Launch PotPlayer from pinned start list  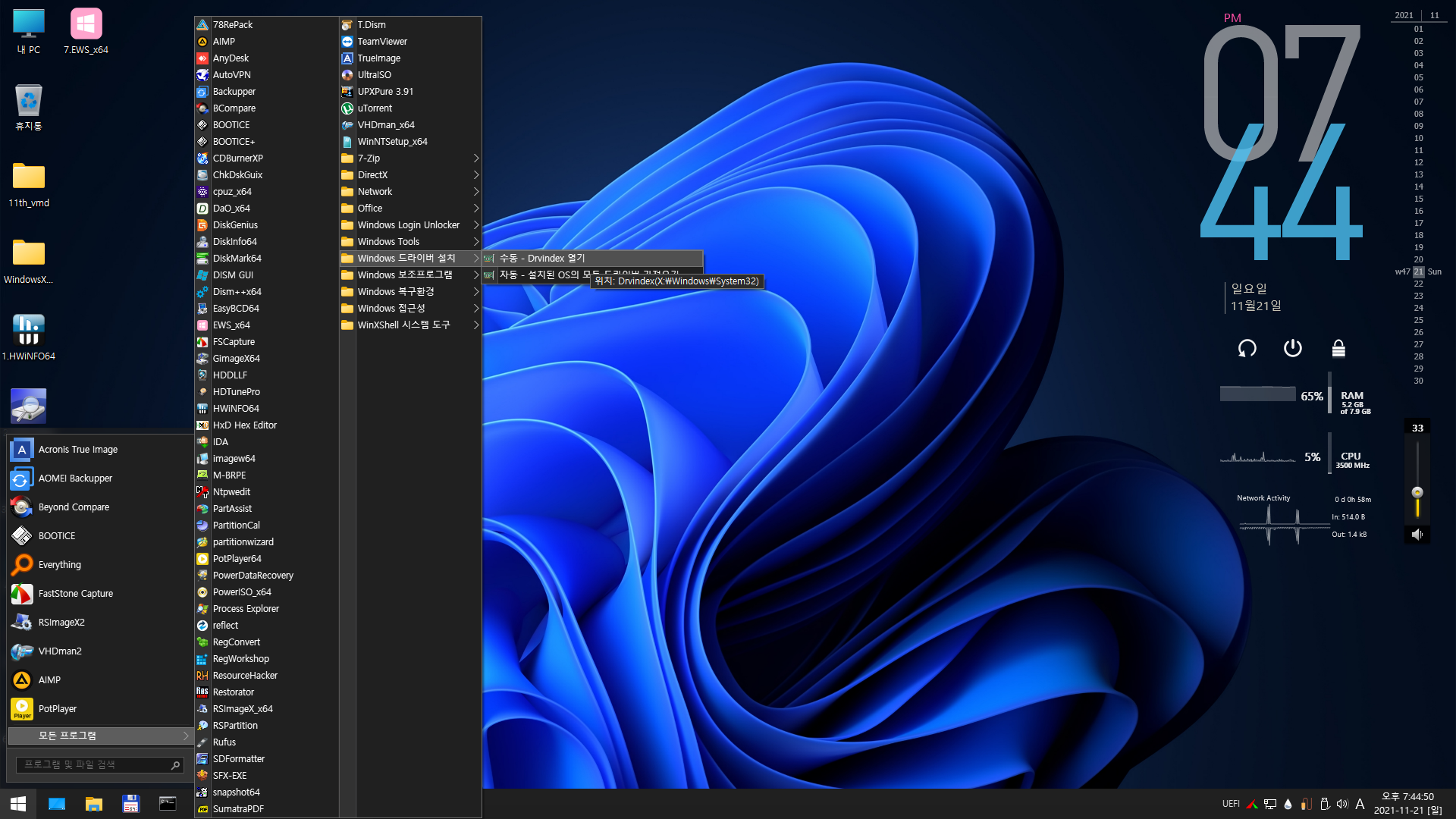(100, 709)
